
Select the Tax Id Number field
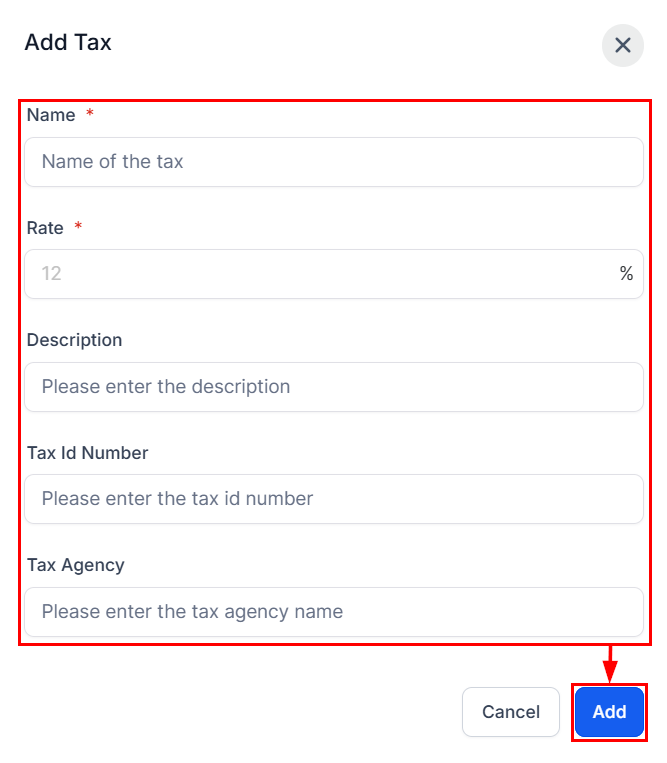[333, 499]
